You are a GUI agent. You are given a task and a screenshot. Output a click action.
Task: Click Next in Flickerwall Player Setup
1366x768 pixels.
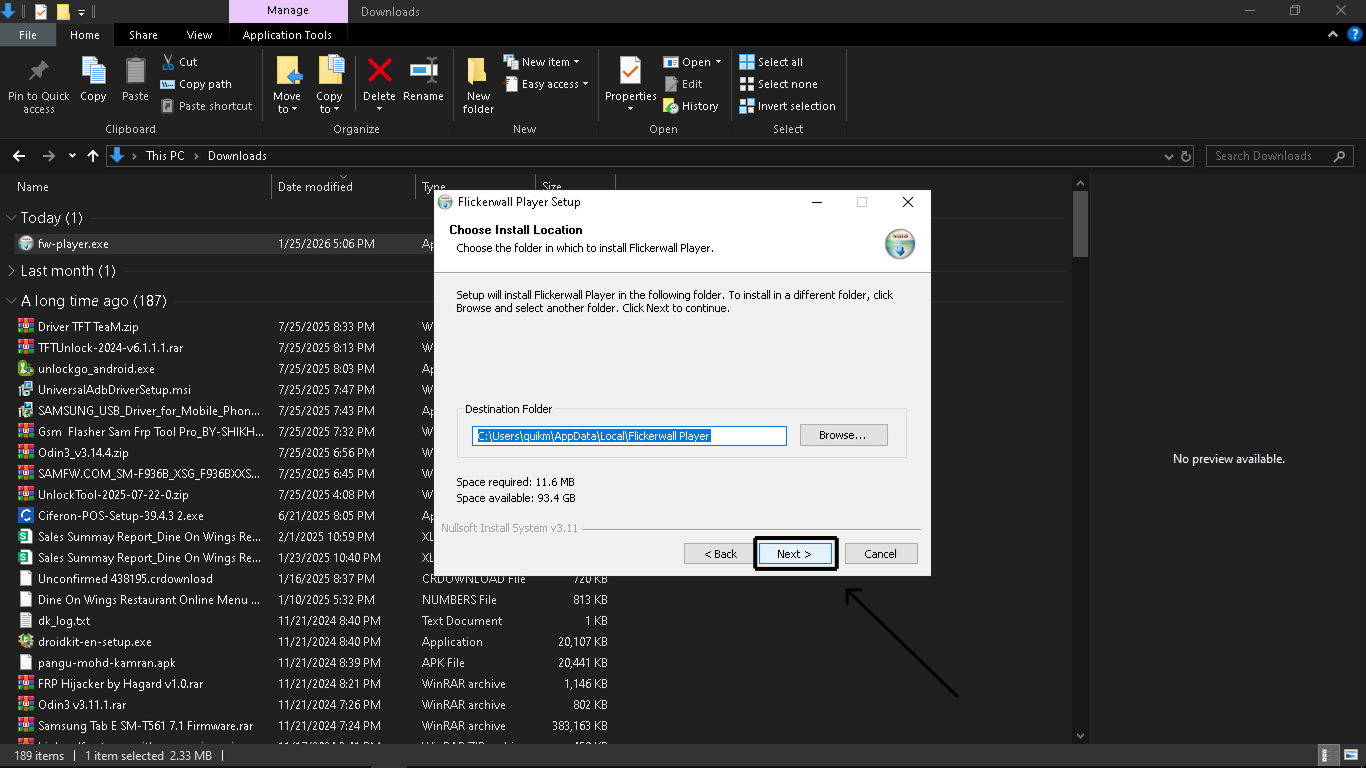click(x=795, y=554)
